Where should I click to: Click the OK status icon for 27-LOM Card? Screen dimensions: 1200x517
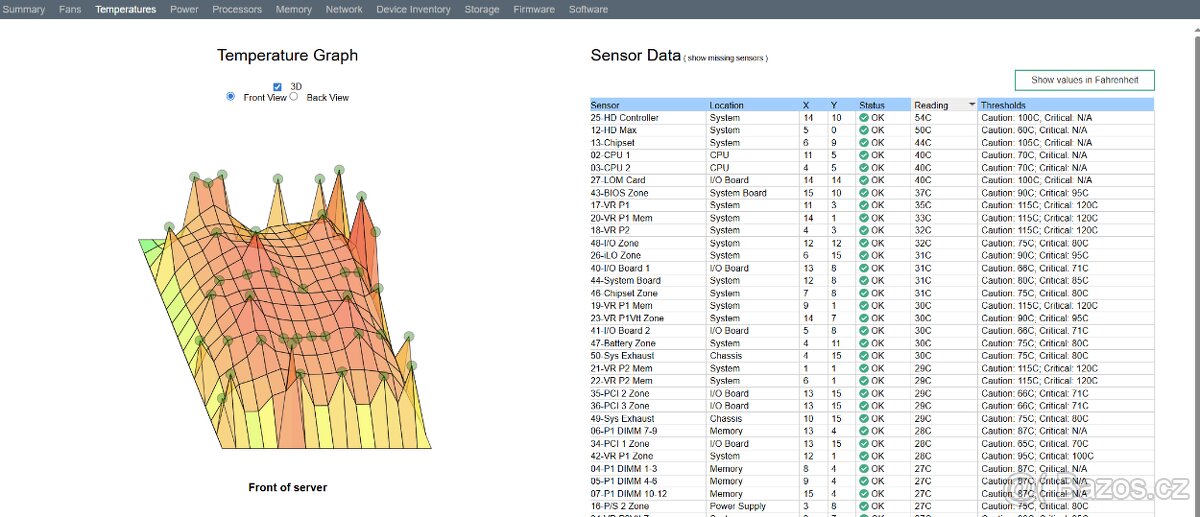[864, 181]
